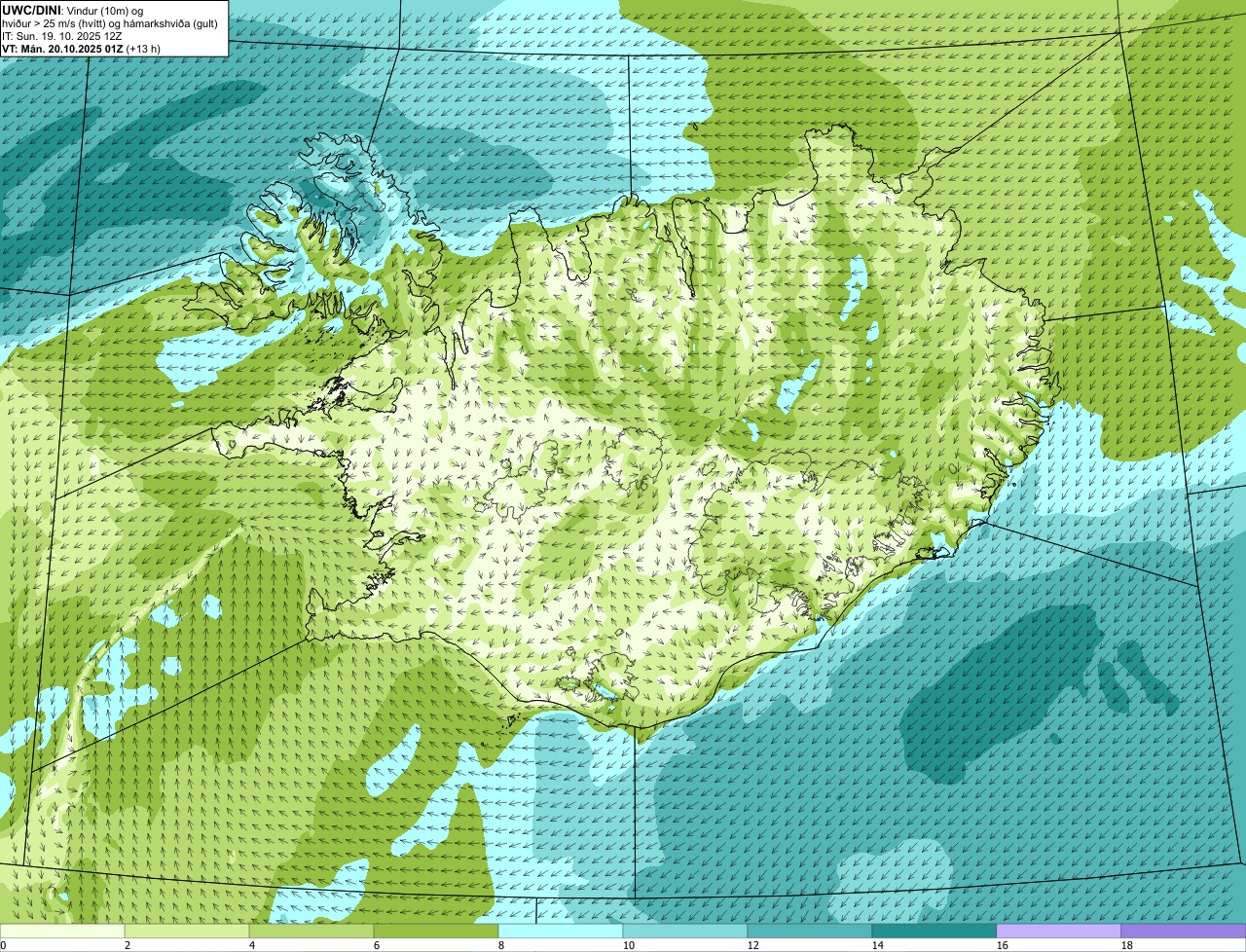The image size is (1246, 952).
Task: Click the legend scale label '14'
Action: (878, 945)
